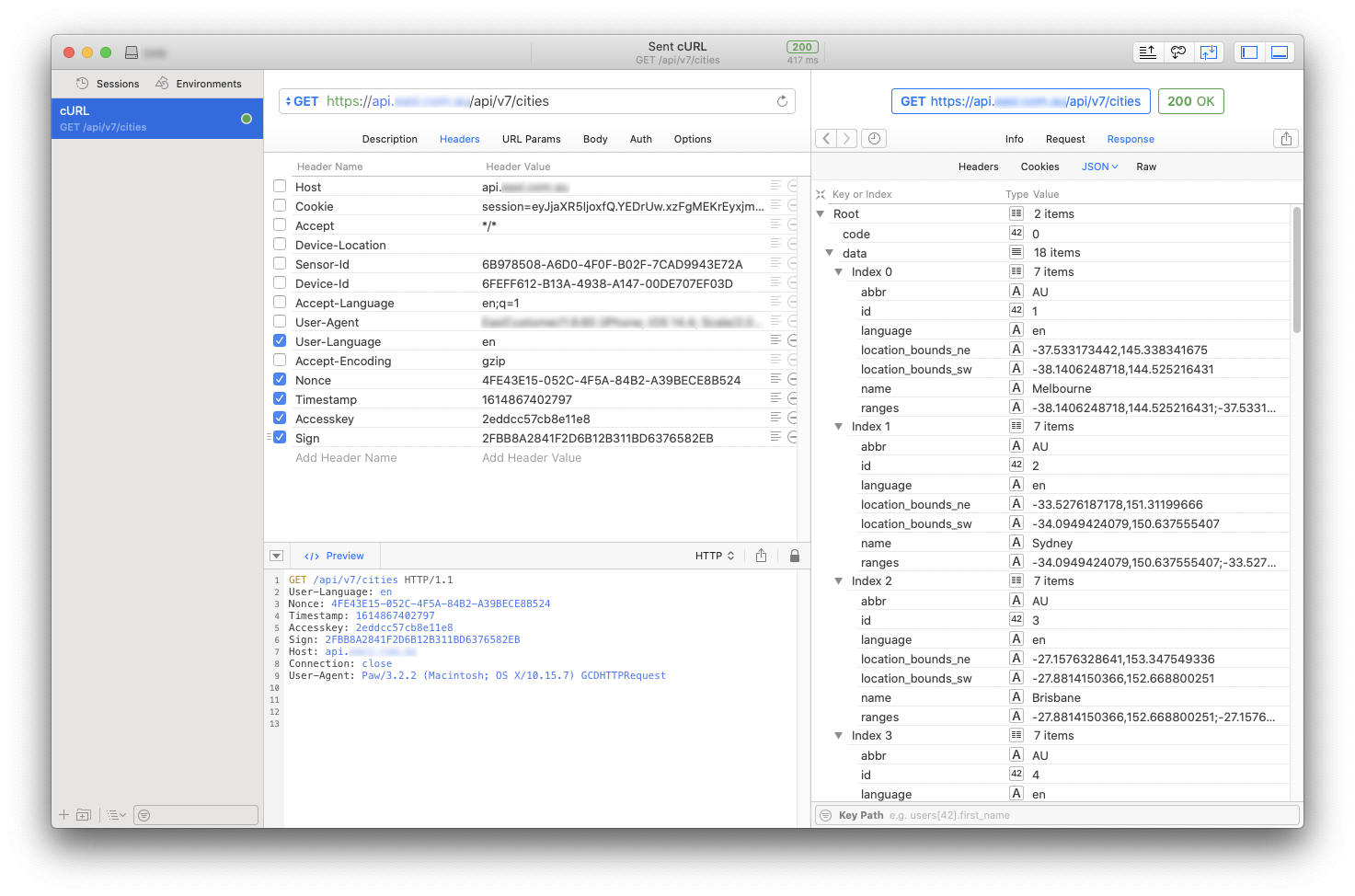1355x896 pixels.
Task: Remove the Sign header with its minus icon
Action: [792, 438]
